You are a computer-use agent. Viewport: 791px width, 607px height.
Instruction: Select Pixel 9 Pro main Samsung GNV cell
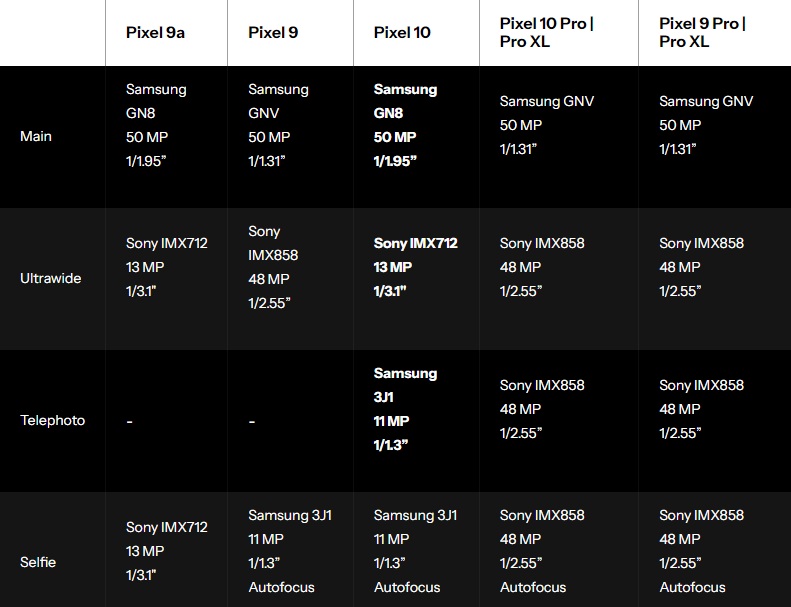[706, 125]
